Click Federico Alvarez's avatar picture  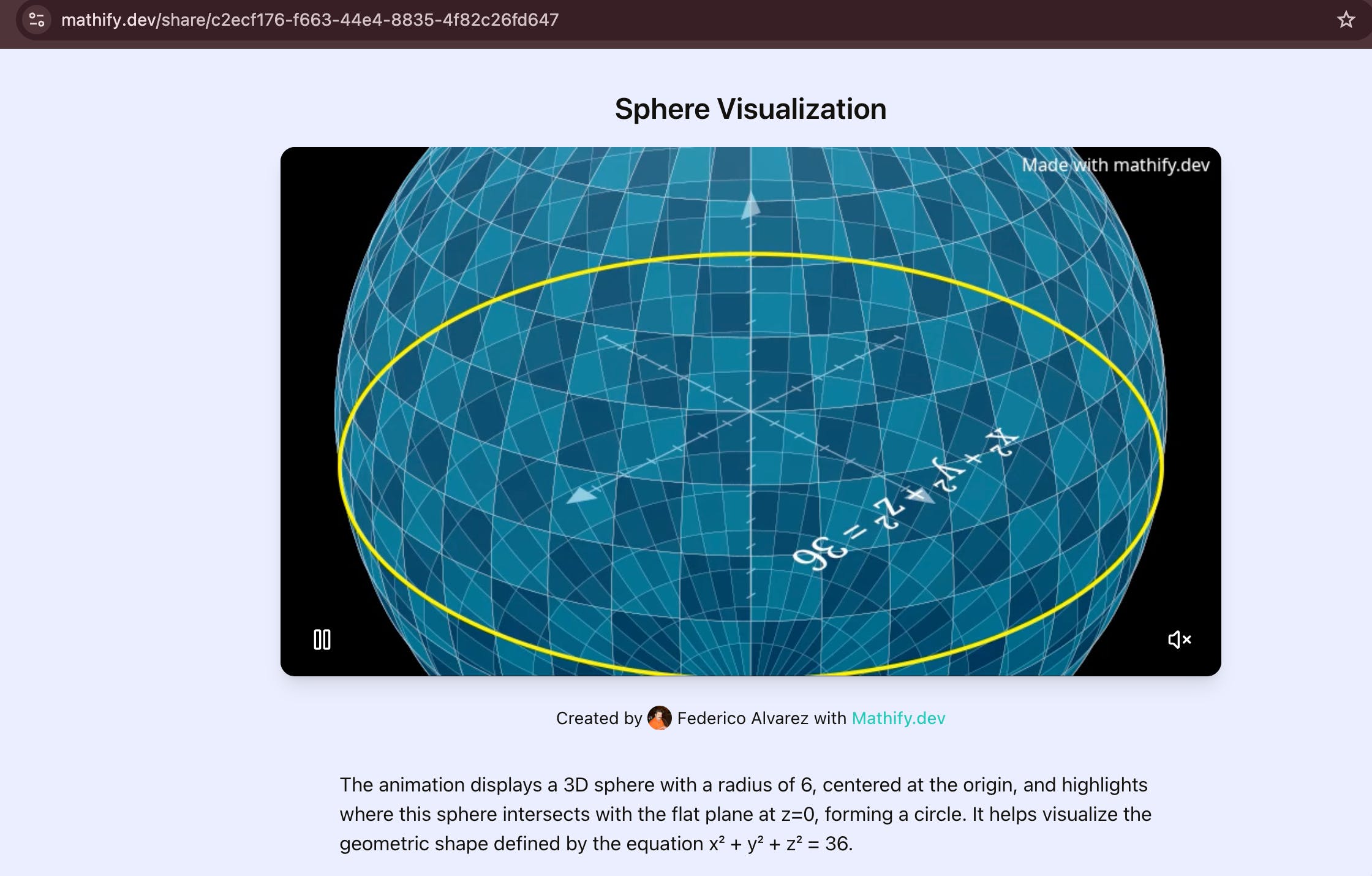click(x=659, y=718)
